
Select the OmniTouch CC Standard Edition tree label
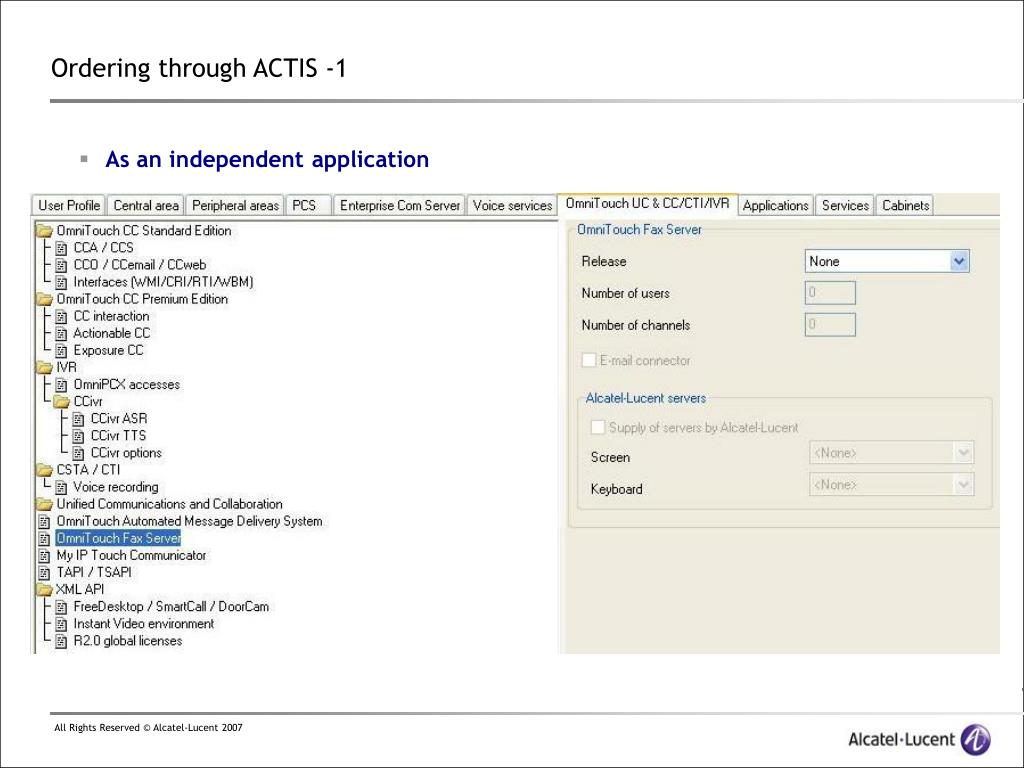(144, 231)
